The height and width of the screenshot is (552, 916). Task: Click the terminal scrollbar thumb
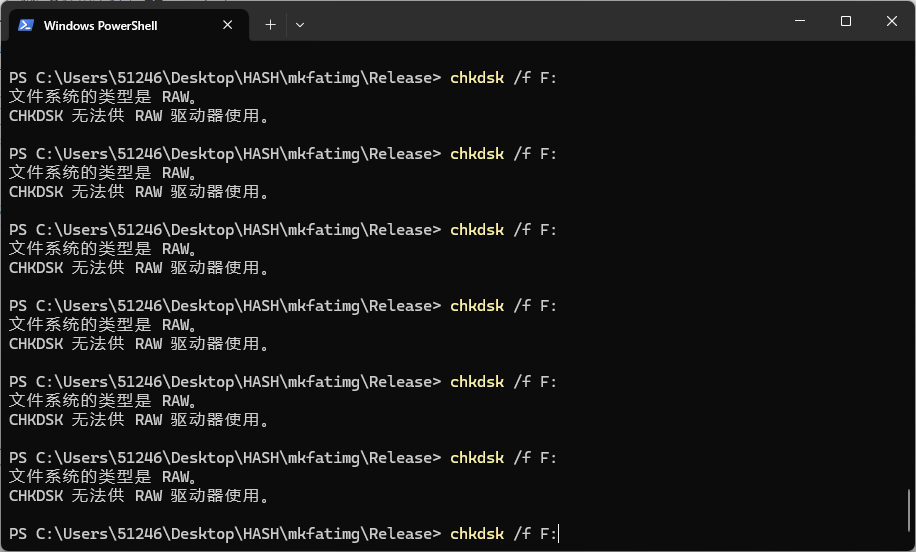click(909, 511)
